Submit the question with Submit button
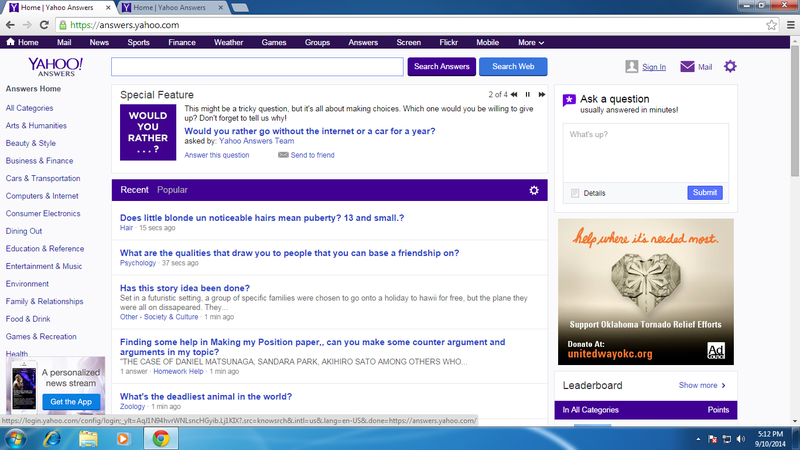This screenshot has width=800, height=450. pyautogui.click(x=705, y=192)
